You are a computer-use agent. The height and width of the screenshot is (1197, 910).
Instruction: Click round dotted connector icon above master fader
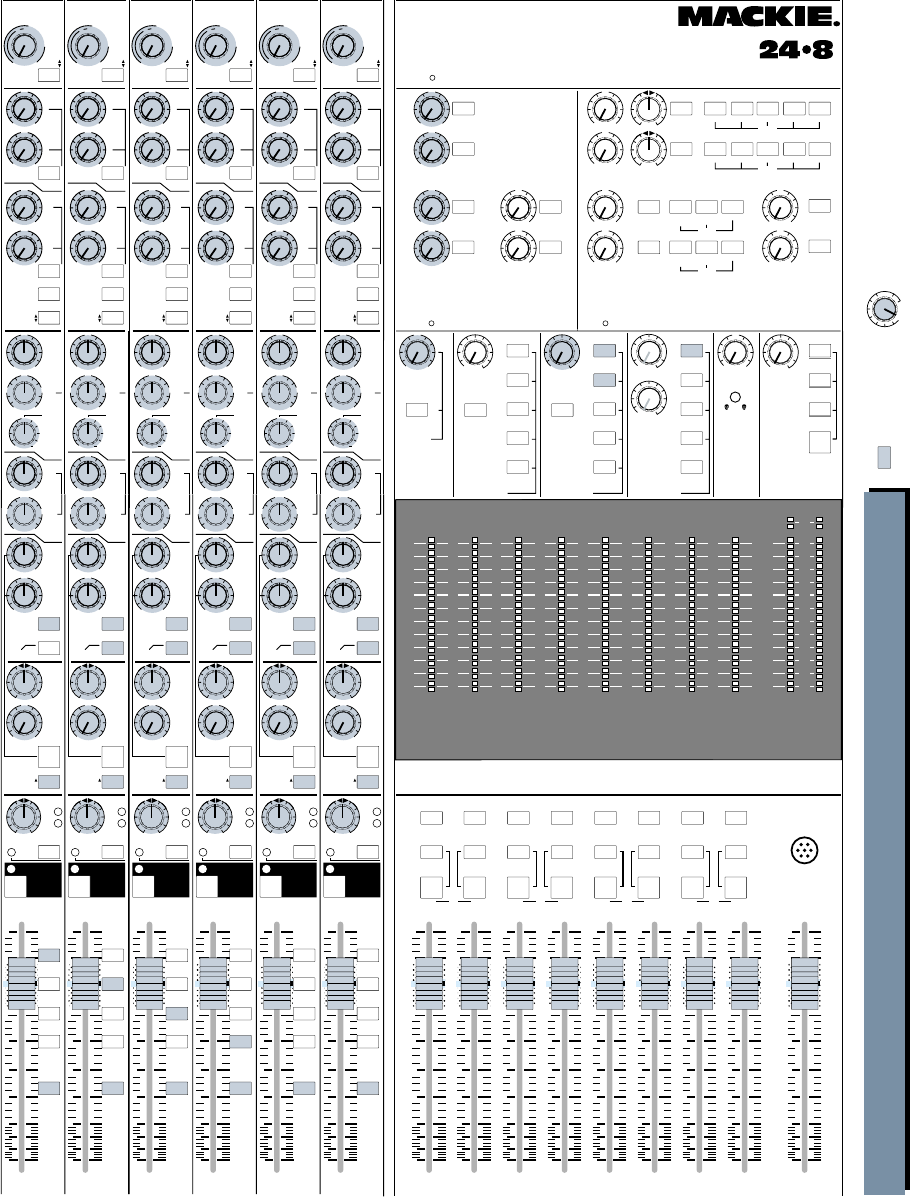(805, 850)
